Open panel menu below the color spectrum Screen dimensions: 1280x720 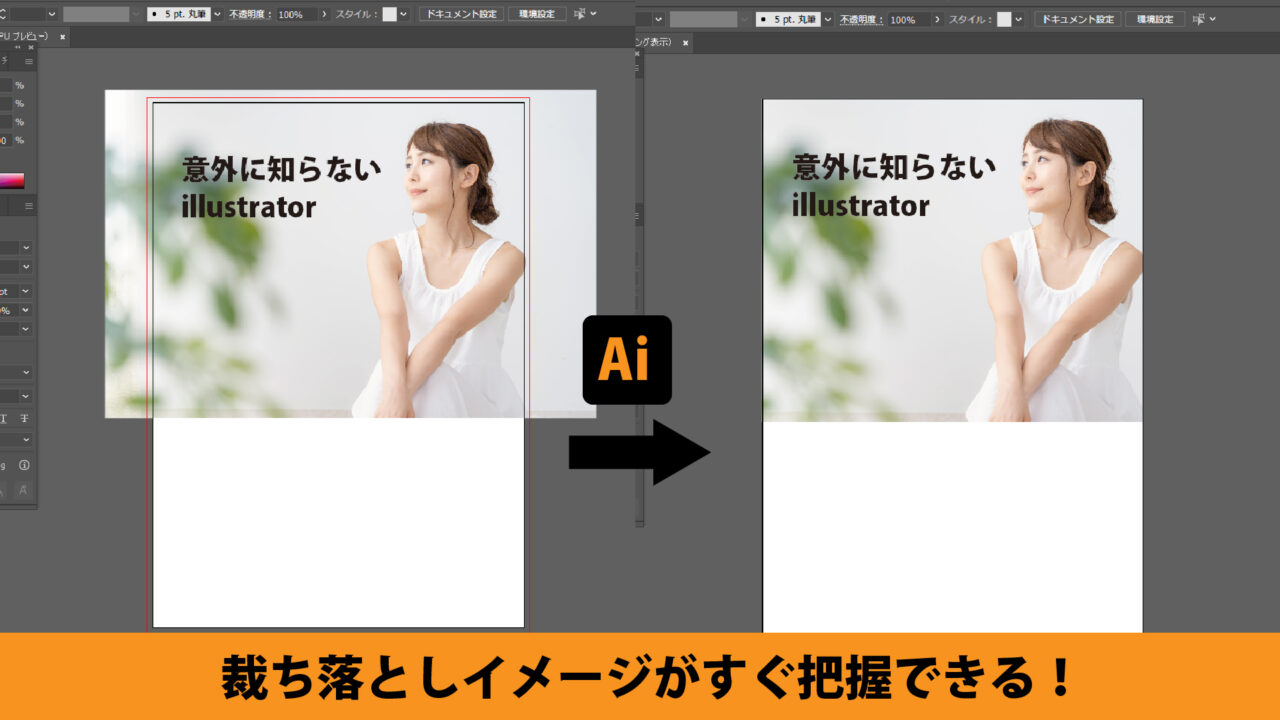click(29, 206)
